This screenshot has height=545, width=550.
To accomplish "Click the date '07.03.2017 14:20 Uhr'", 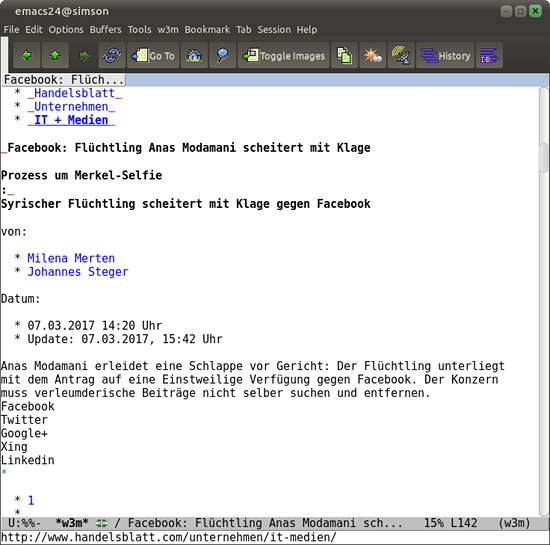I will tap(95, 325).
